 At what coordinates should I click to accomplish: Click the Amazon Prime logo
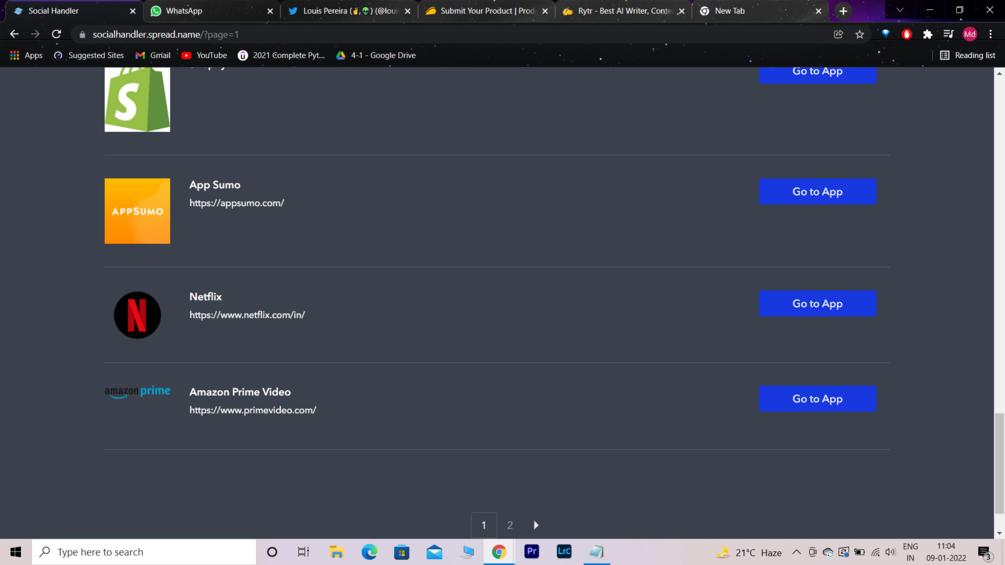(x=137, y=391)
